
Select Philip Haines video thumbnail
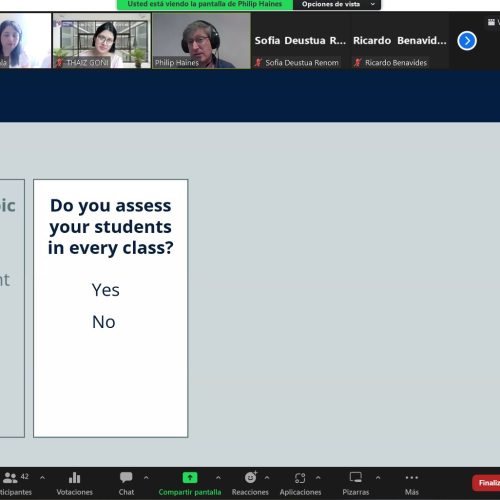[201, 41]
